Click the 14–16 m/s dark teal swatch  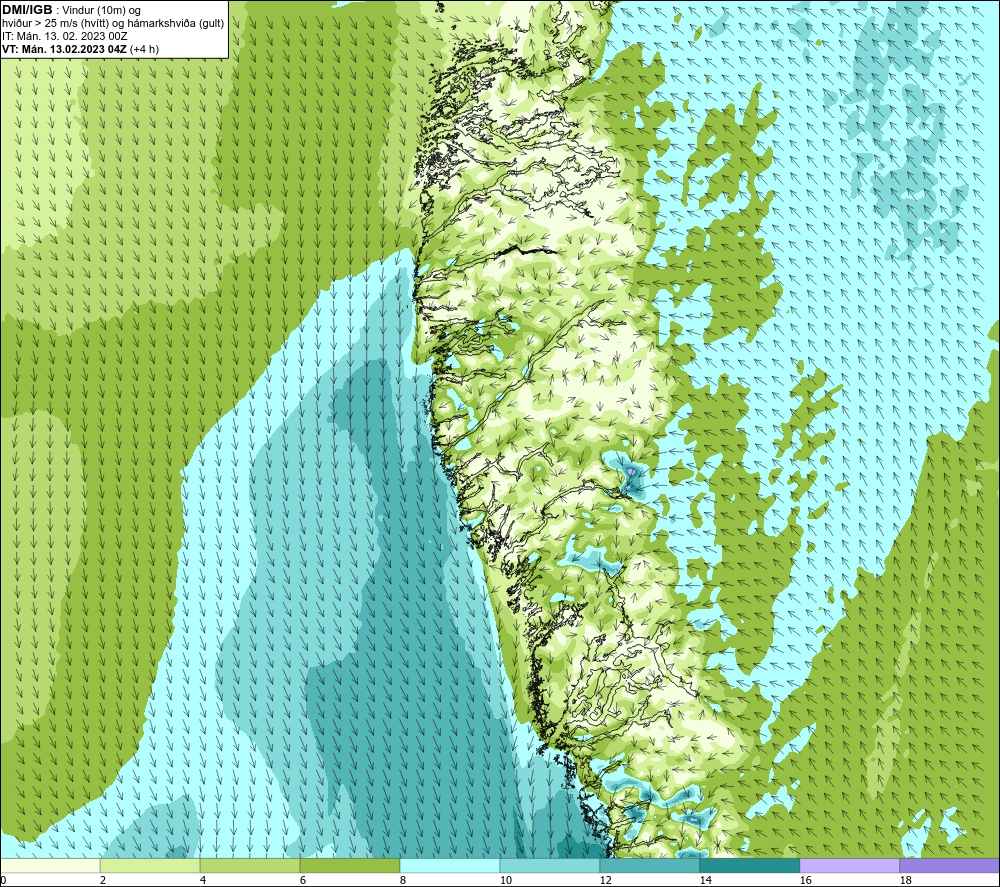pos(749,865)
